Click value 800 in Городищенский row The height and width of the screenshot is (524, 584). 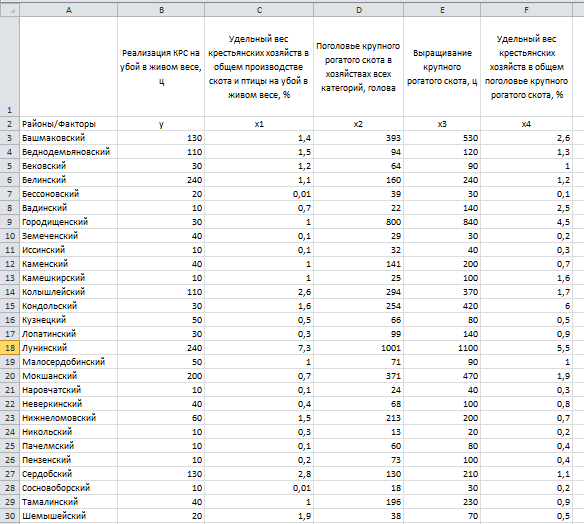click(358, 222)
